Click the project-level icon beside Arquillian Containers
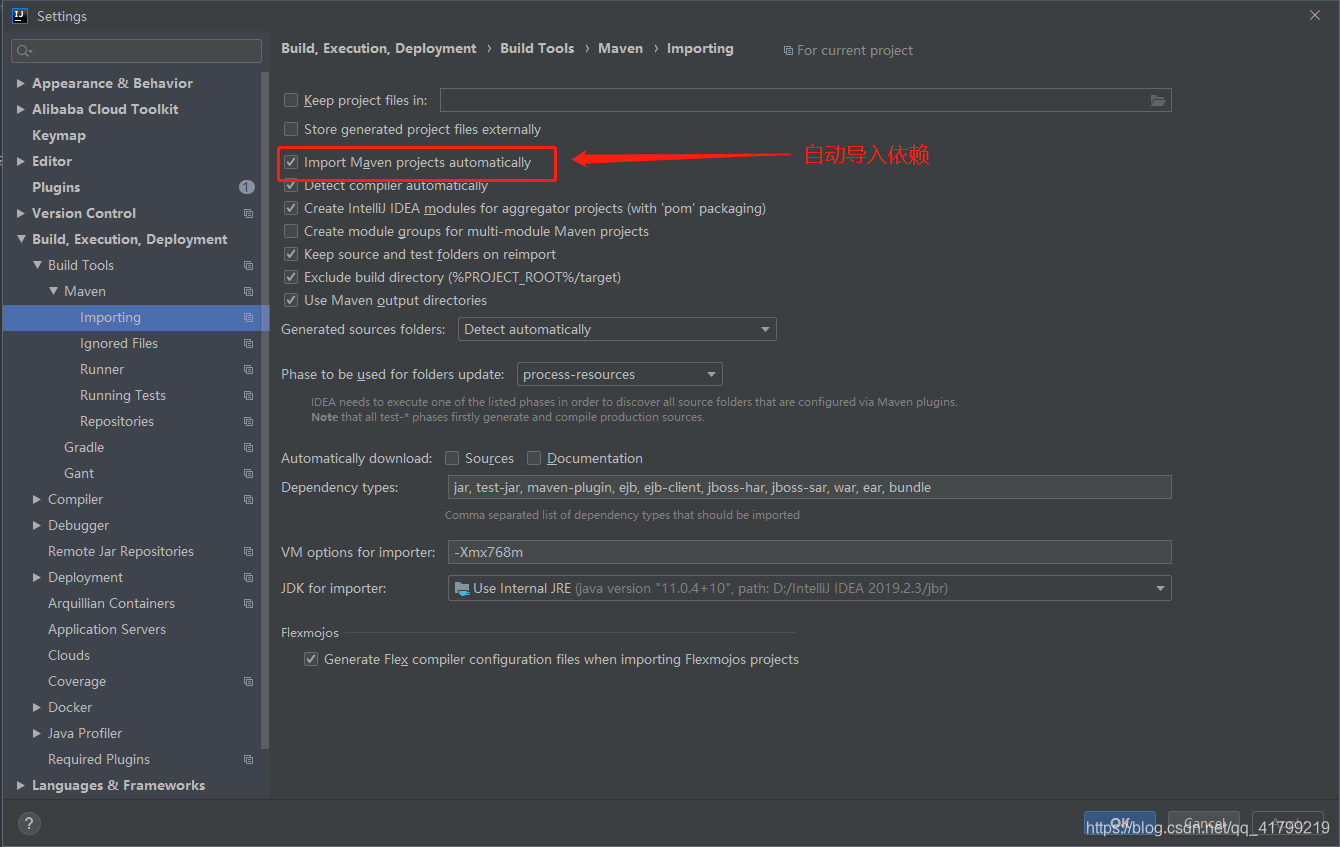1340x847 pixels. 248,603
